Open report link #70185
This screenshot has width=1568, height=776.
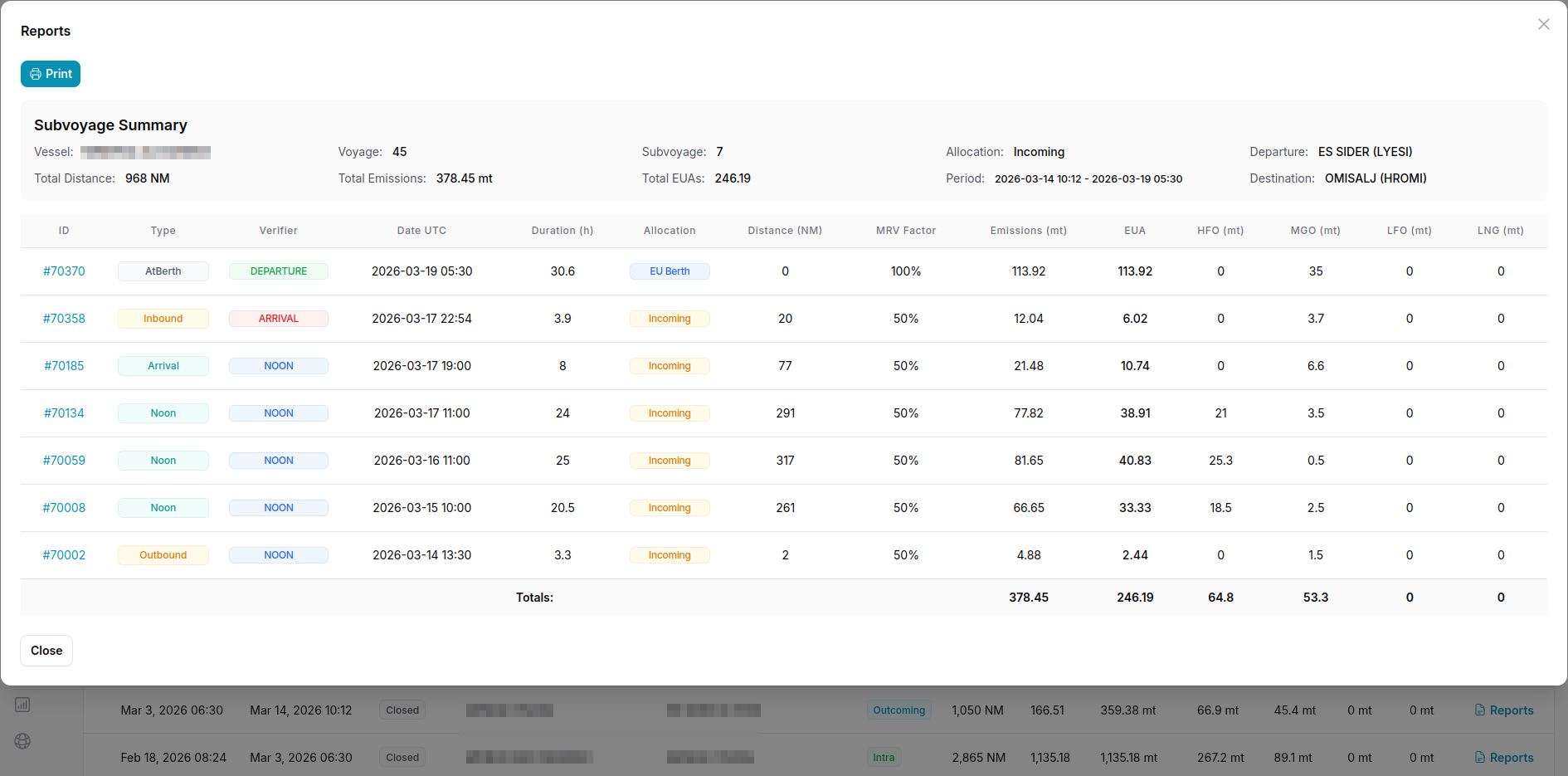(x=64, y=366)
